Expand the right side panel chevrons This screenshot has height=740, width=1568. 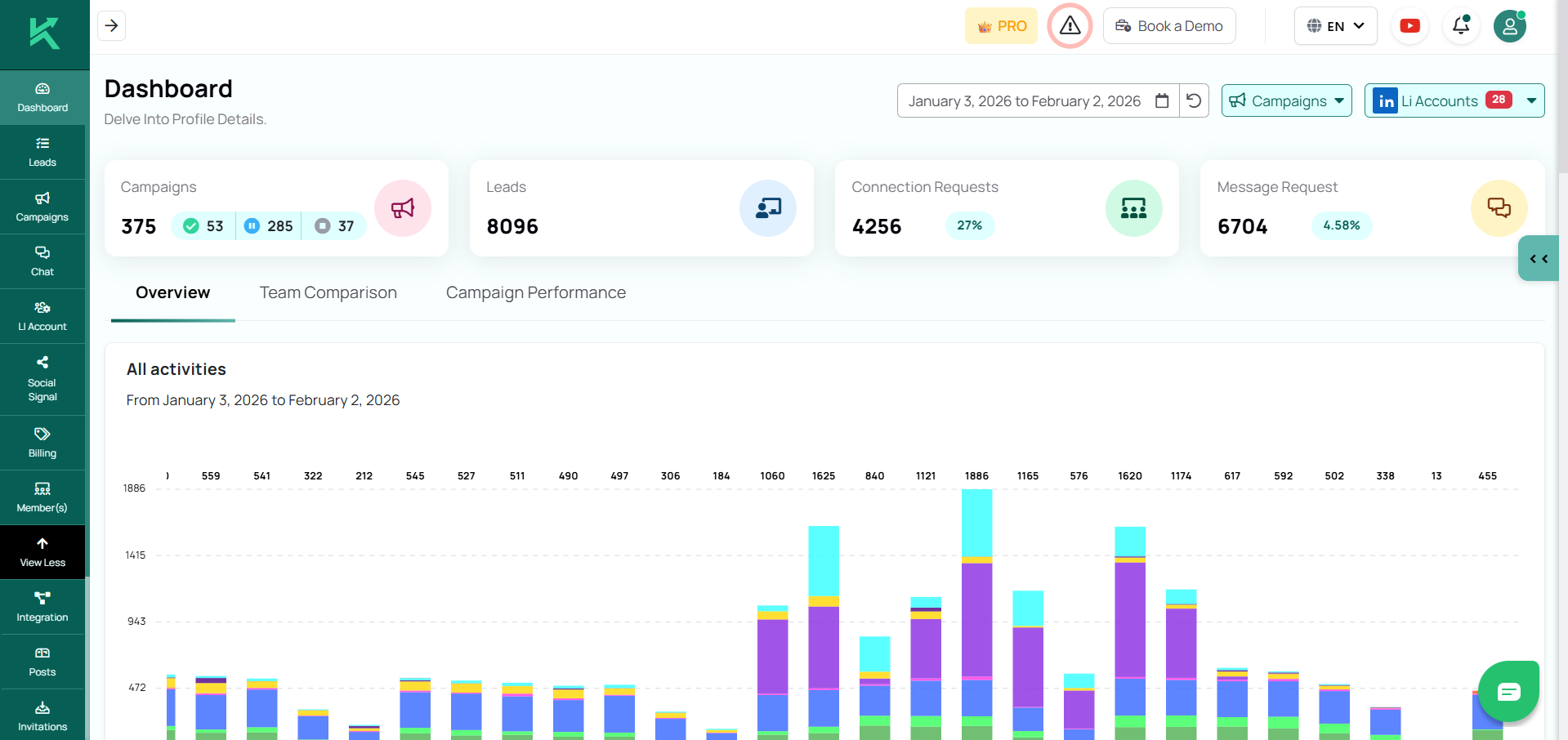[1539, 259]
